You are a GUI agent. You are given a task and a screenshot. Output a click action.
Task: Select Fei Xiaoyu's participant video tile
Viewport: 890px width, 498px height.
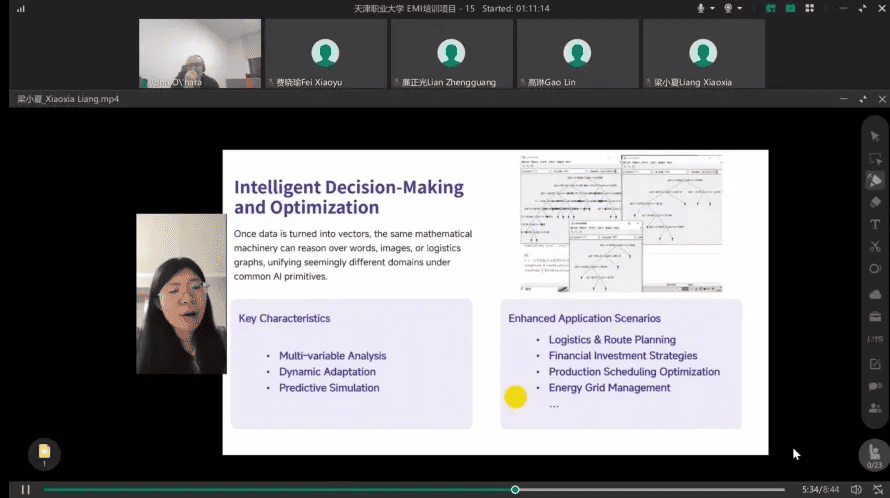coord(325,54)
